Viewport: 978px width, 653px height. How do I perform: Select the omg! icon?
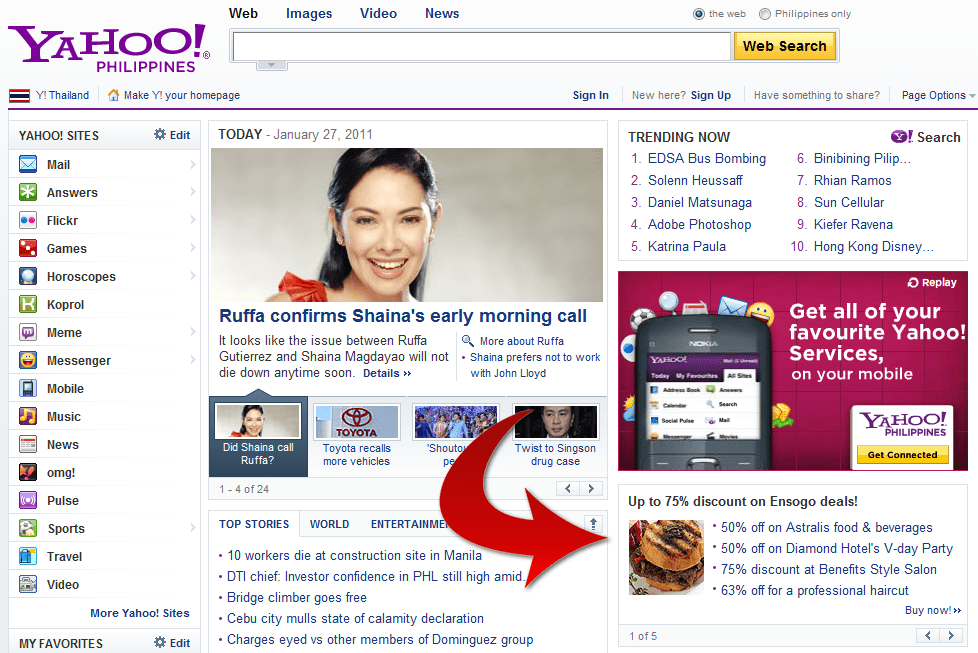(x=28, y=472)
